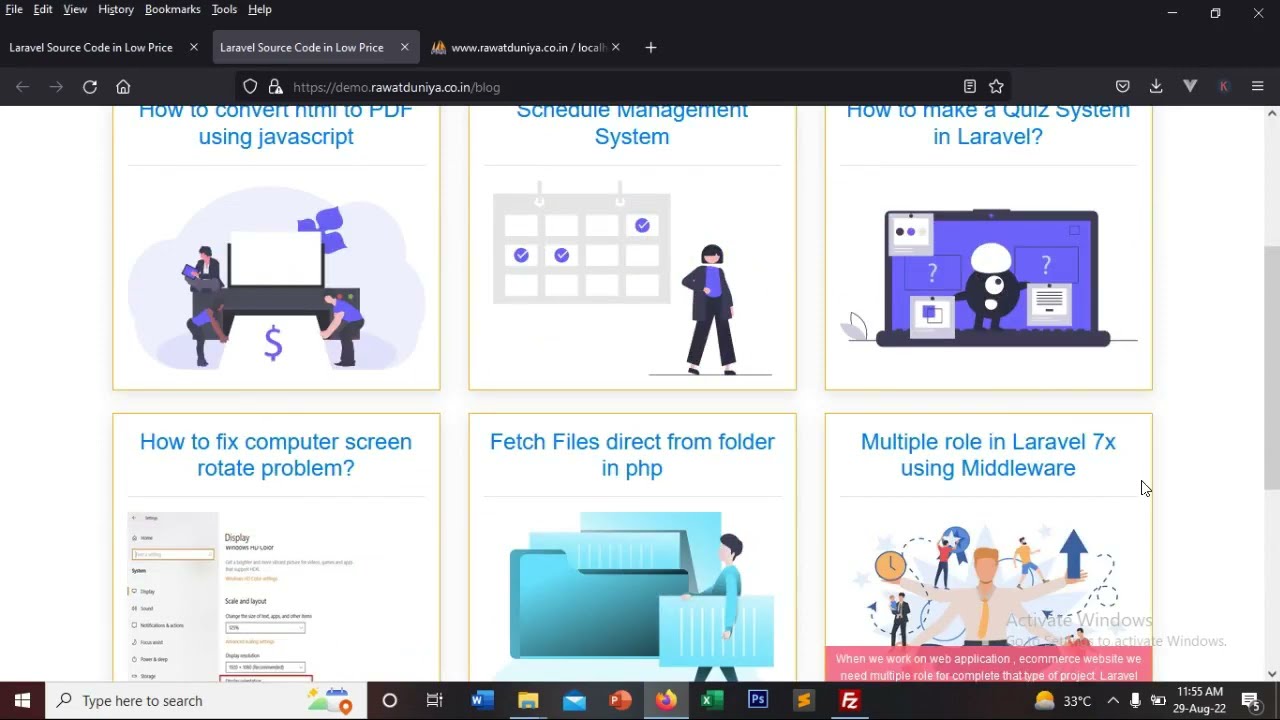Bookmark this page with the star icon

(x=996, y=87)
